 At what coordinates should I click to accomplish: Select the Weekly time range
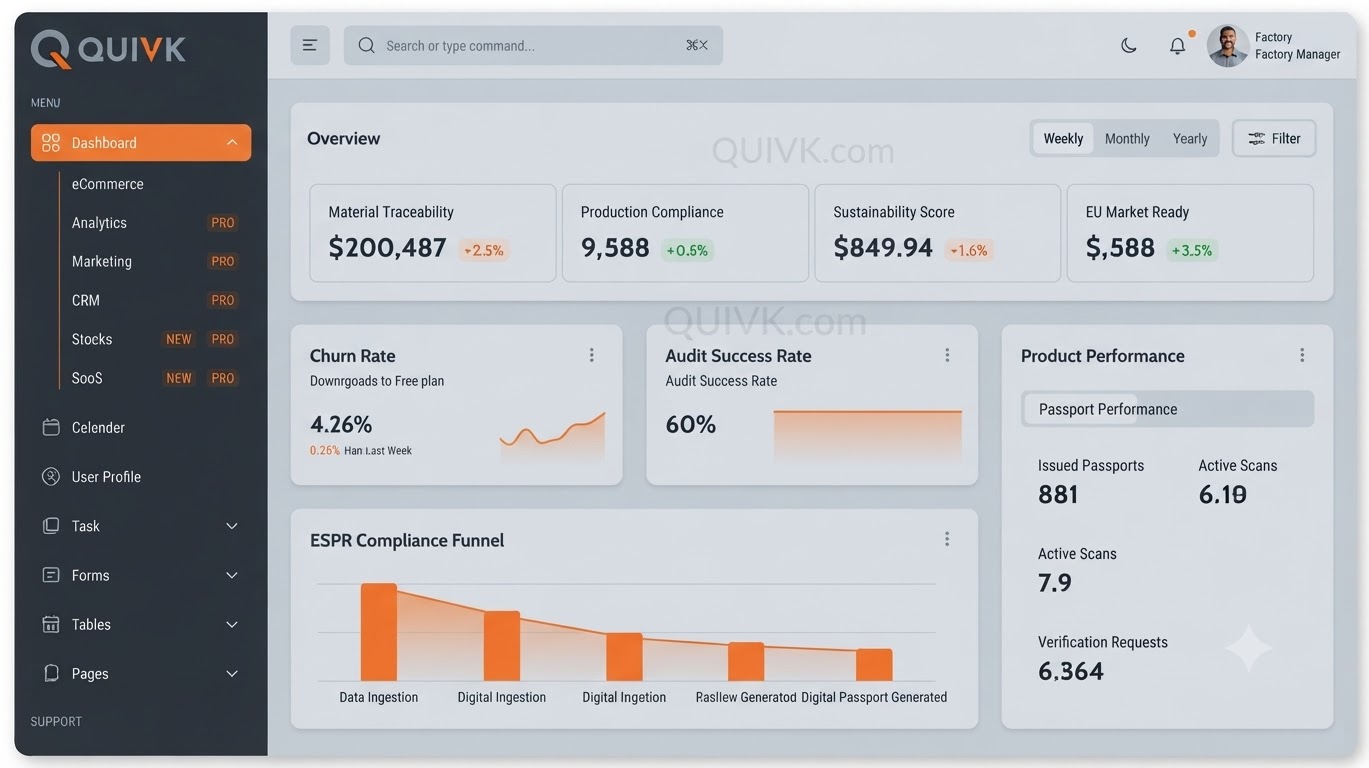1063,138
